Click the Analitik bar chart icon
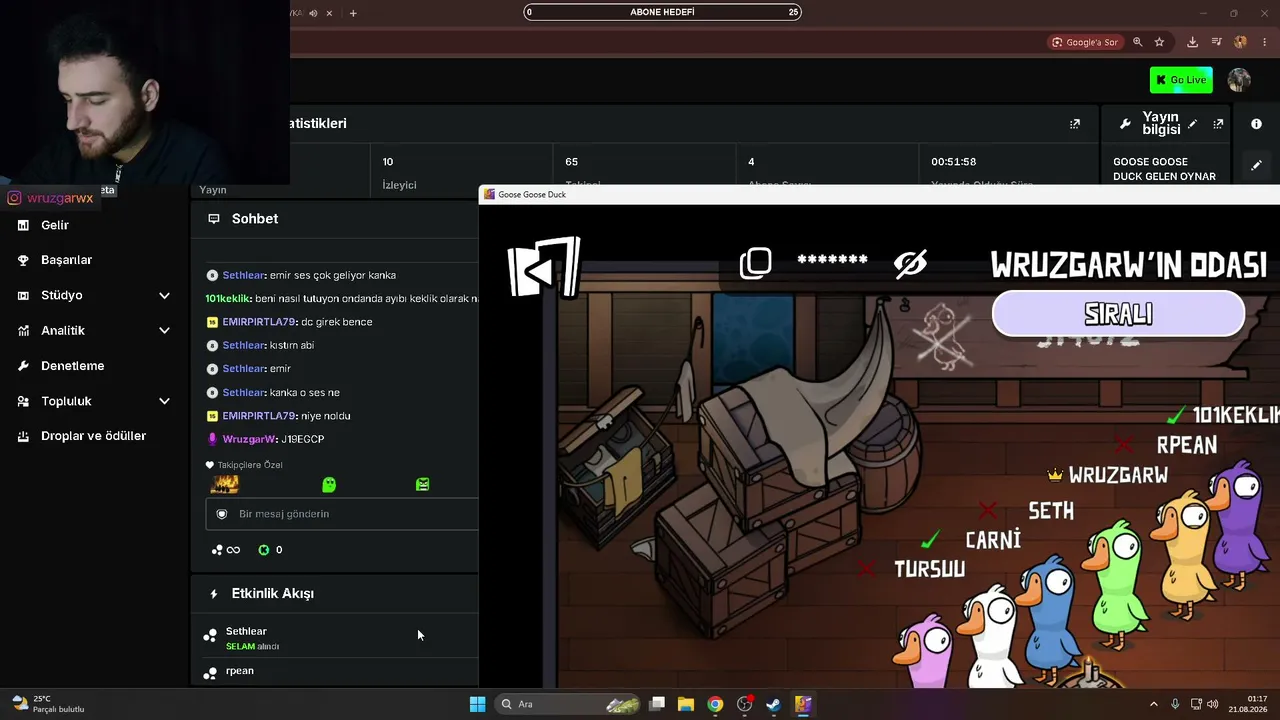This screenshot has height=720, width=1280. click(x=23, y=330)
